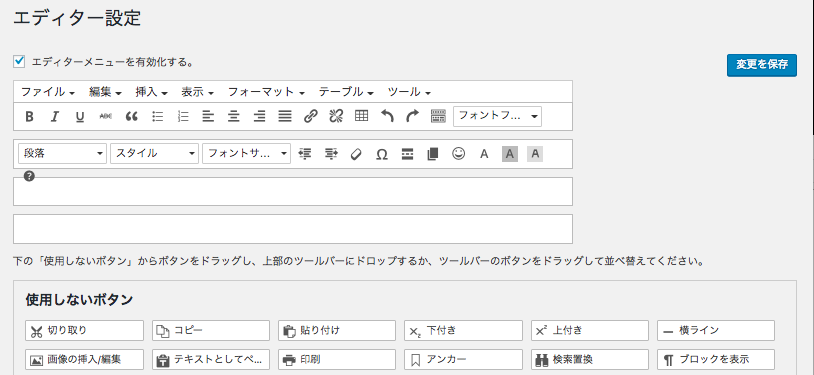Open the ツール menu
The image size is (814, 375).
(409, 92)
